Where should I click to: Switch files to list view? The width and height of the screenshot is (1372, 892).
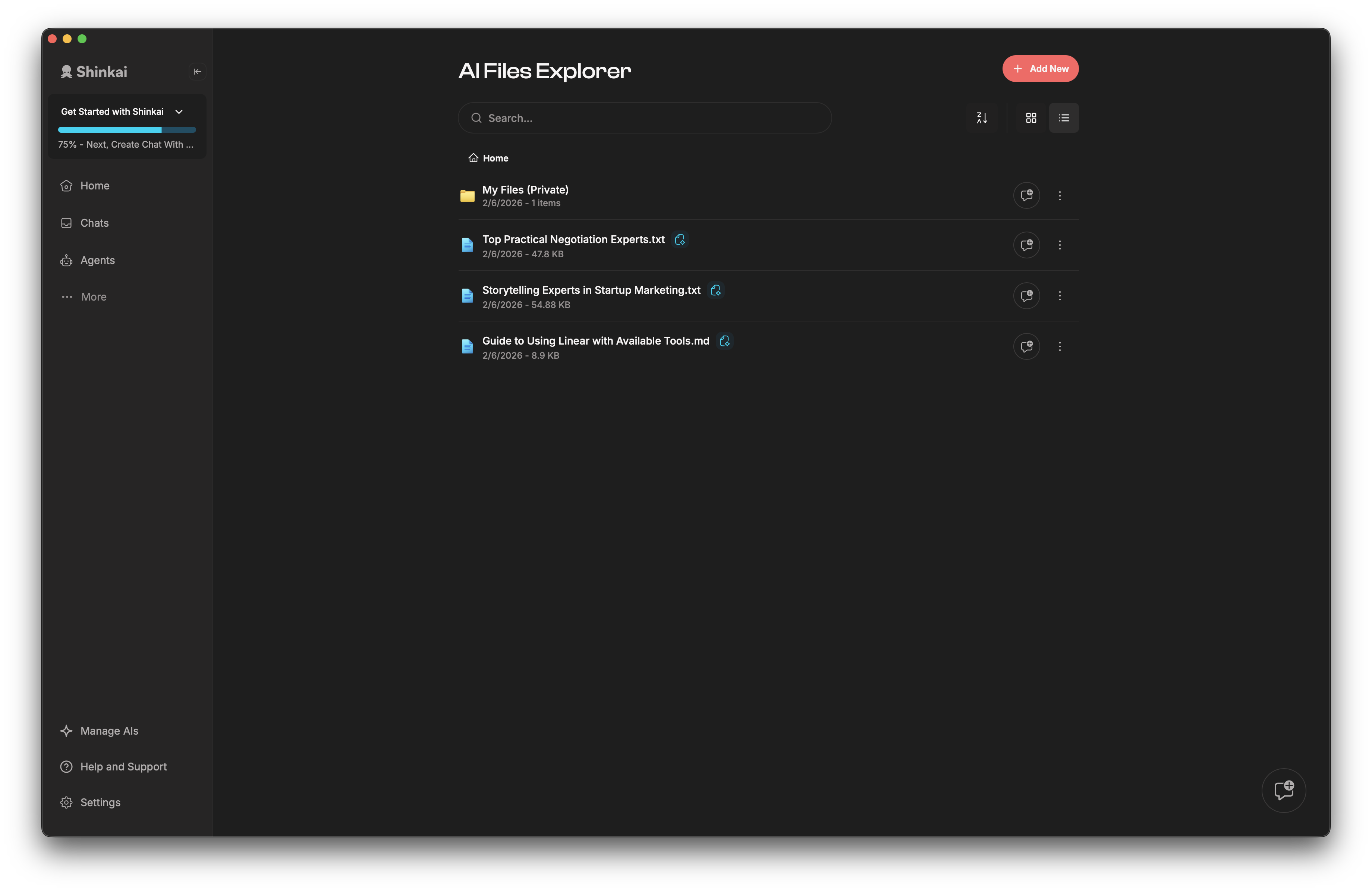[1064, 117]
